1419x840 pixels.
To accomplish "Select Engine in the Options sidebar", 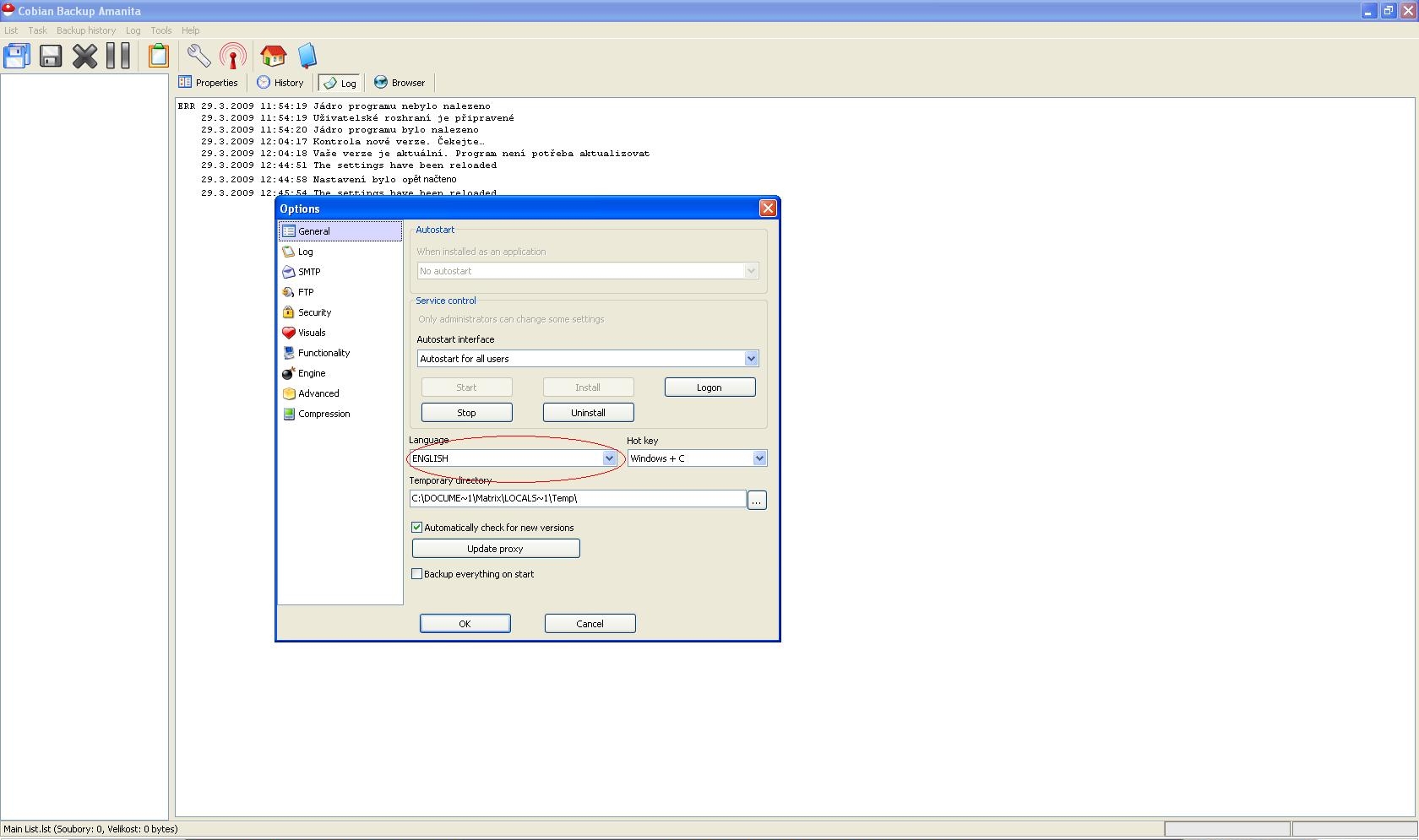I will tap(340, 373).
